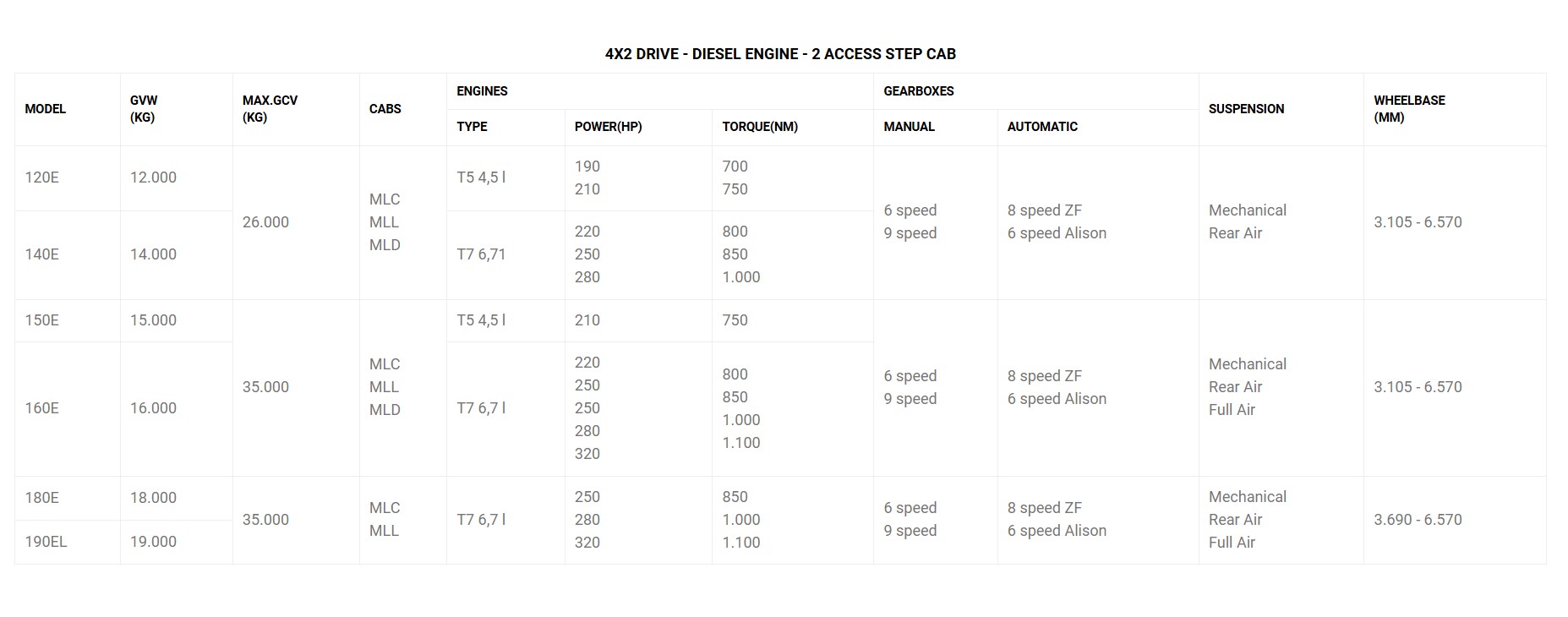Click the 160E model cell
The image size is (1568, 617).
point(42,408)
